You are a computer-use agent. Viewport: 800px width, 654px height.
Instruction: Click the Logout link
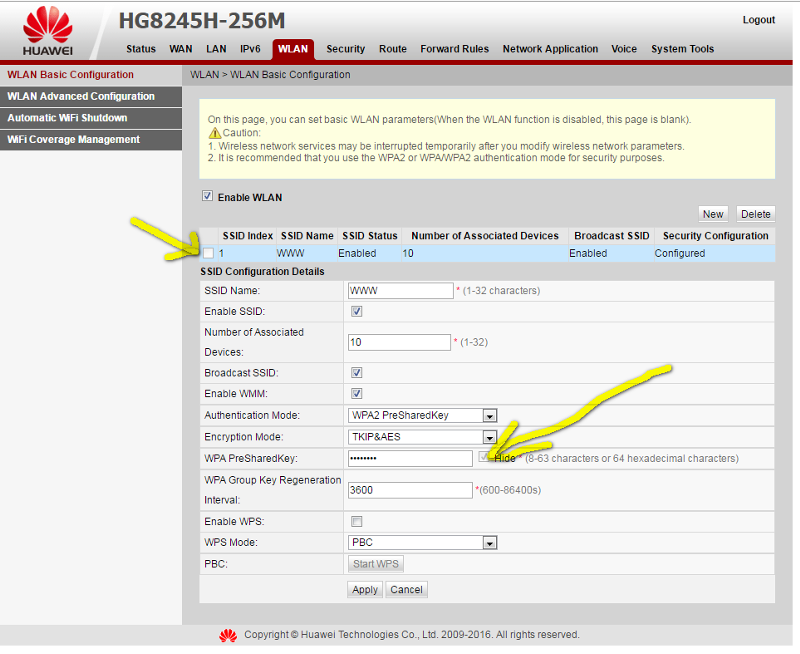coord(759,20)
